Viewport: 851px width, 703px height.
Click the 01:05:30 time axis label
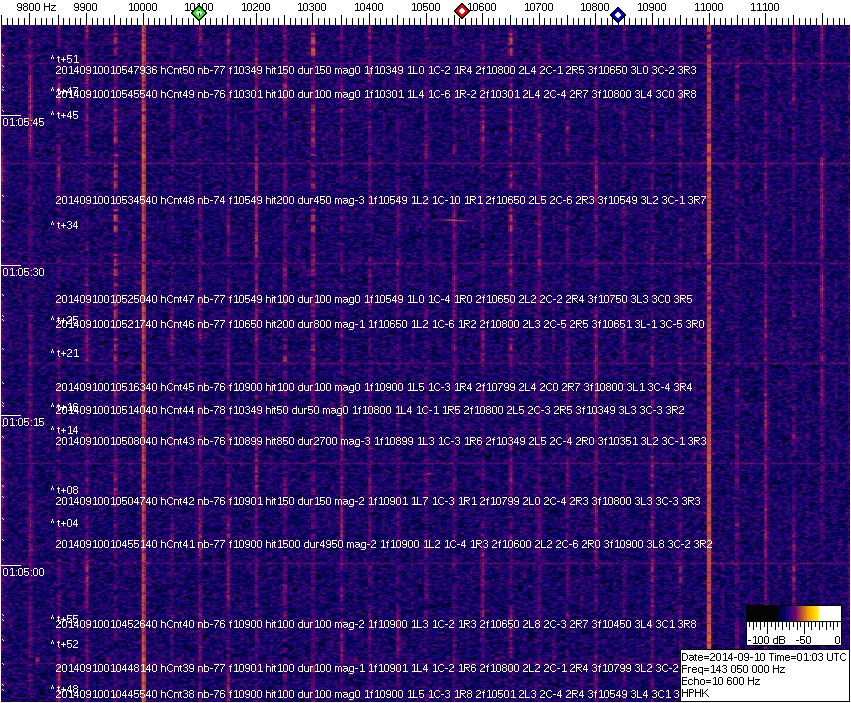coord(23,272)
